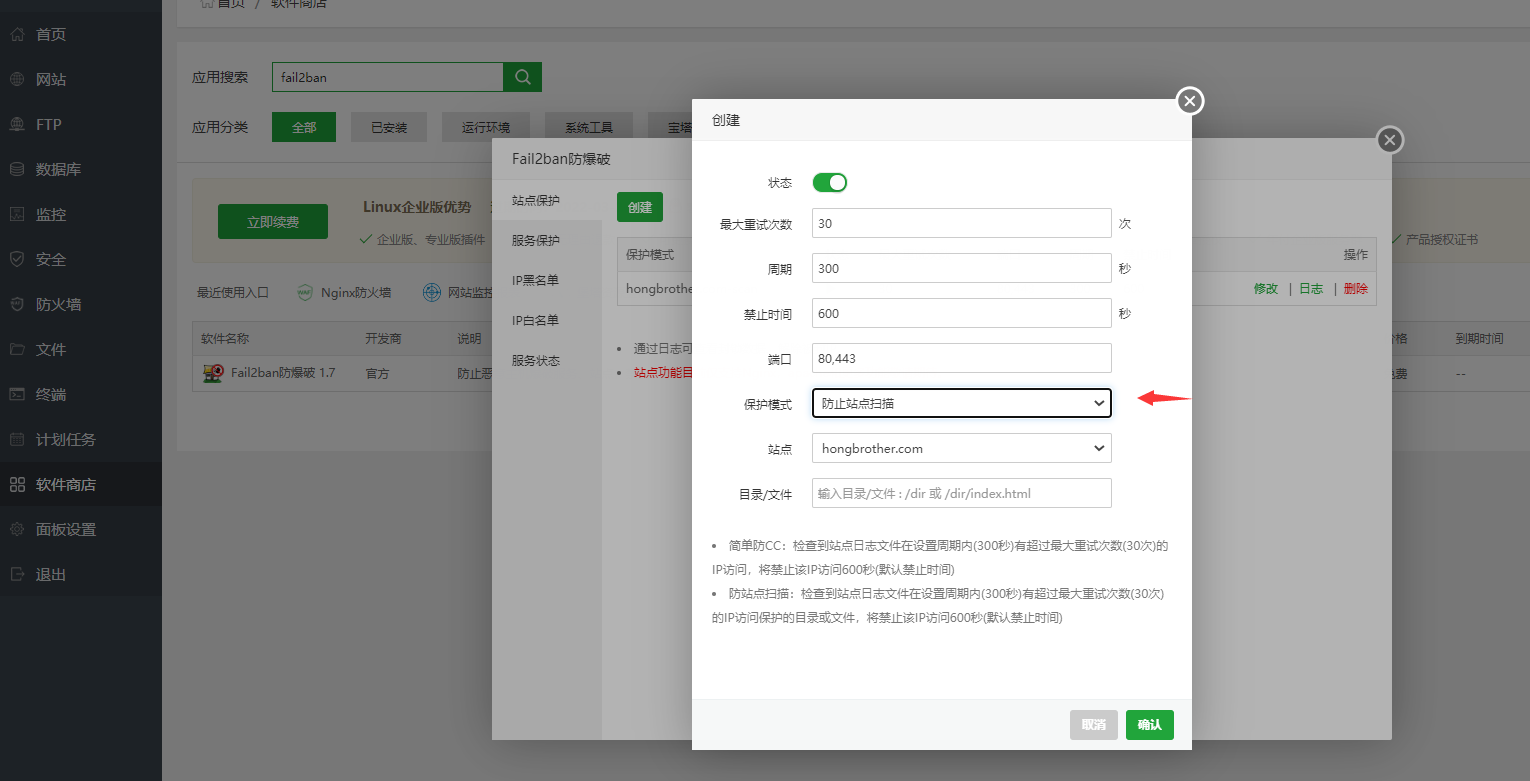Click the green 创建 button
This screenshot has width=1530, height=781.
(x=639, y=207)
